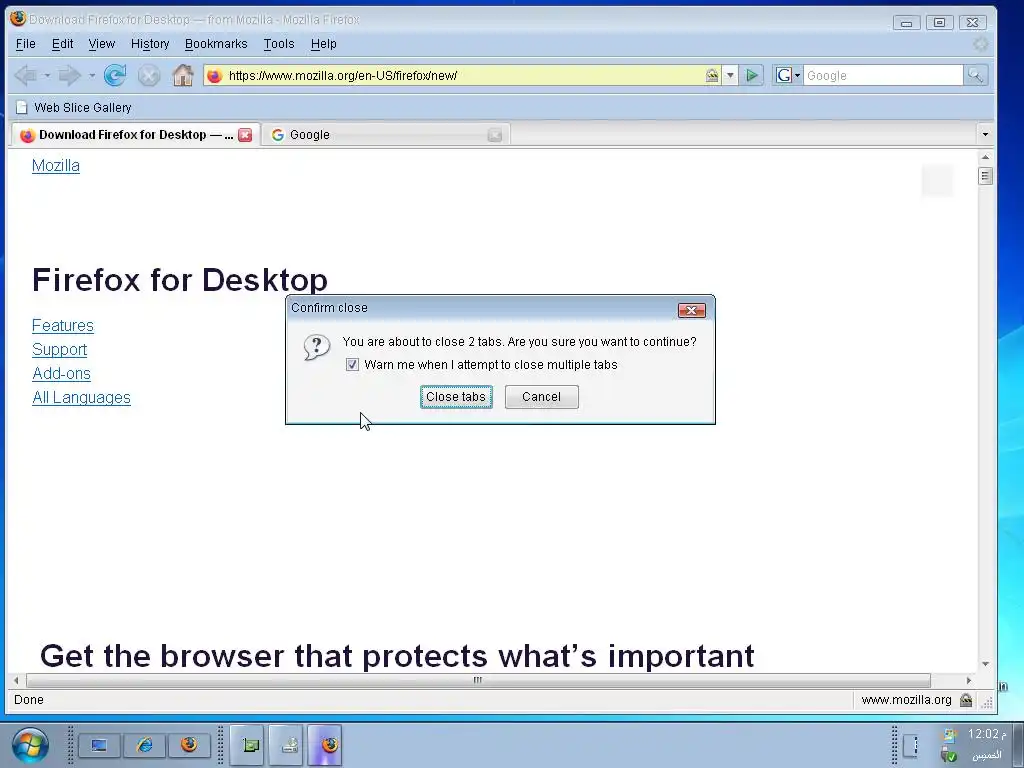The width and height of the screenshot is (1024, 768).
Task: Click Show desktop taskbar icon
Action: point(99,745)
